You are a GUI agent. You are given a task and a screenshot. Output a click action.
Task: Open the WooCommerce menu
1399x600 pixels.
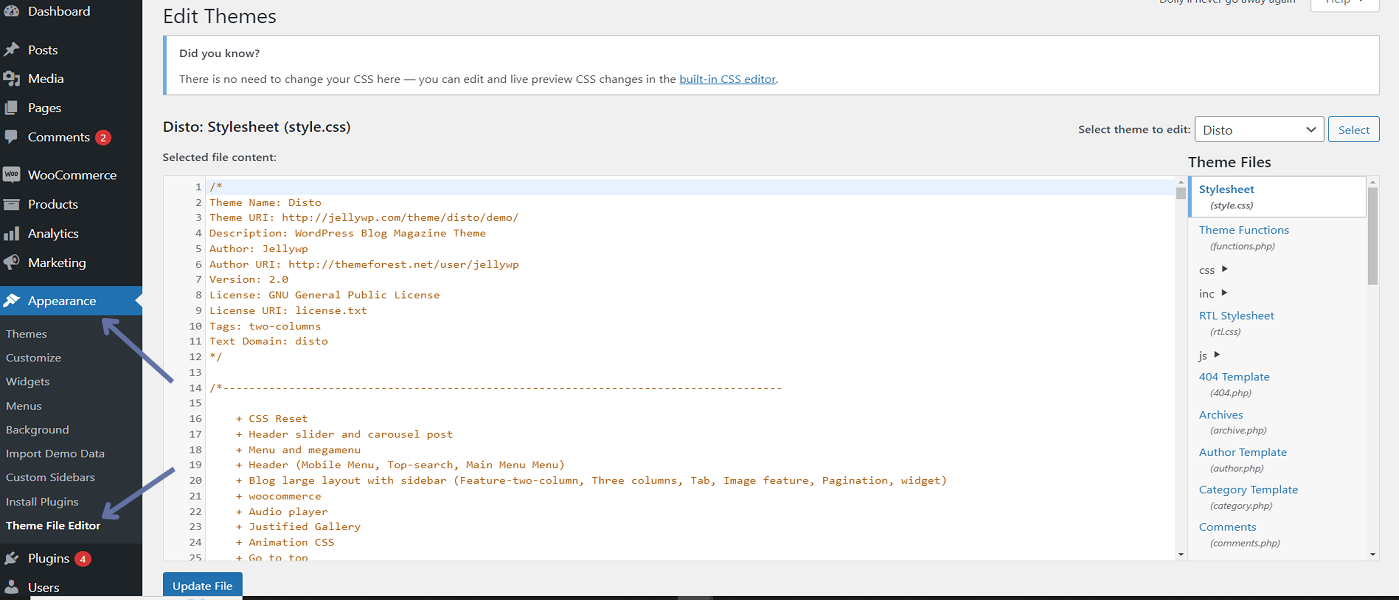[71, 175]
